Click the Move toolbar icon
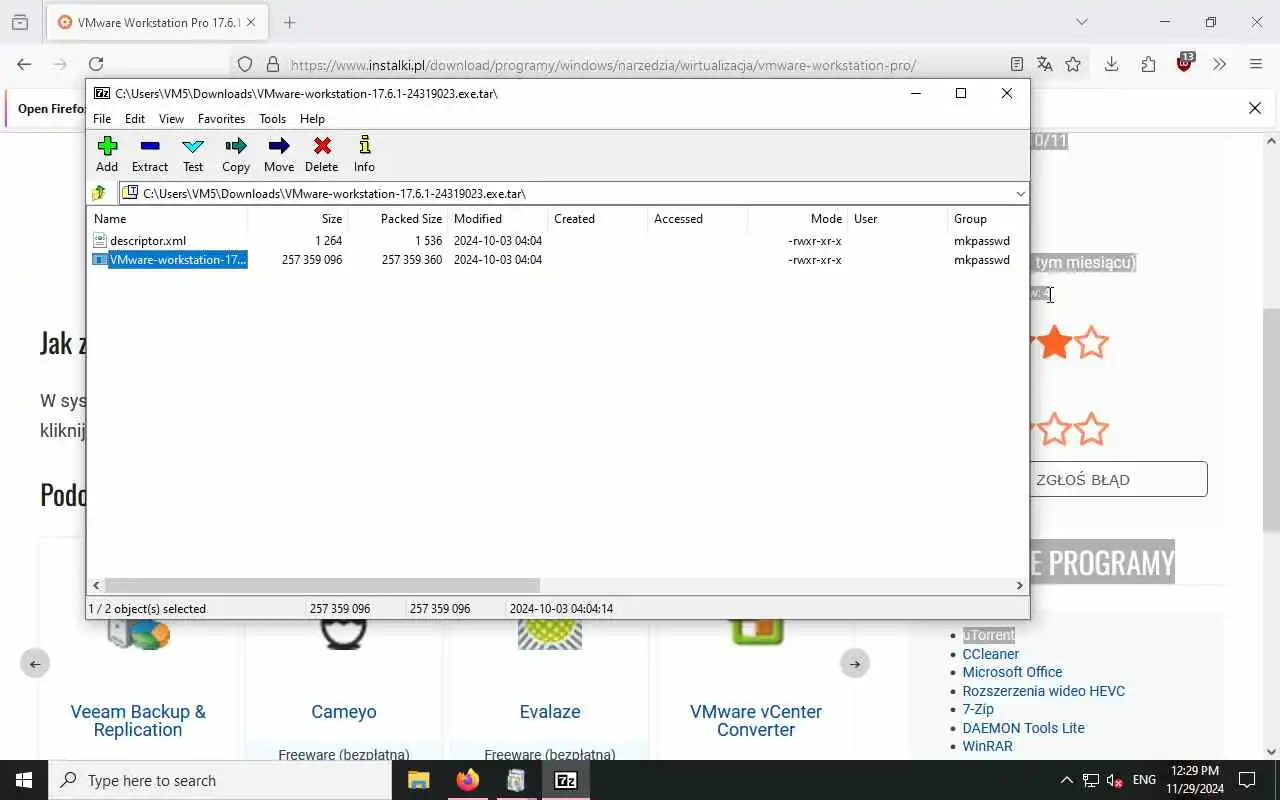Viewport: 1280px width, 800px height. (279, 154)
